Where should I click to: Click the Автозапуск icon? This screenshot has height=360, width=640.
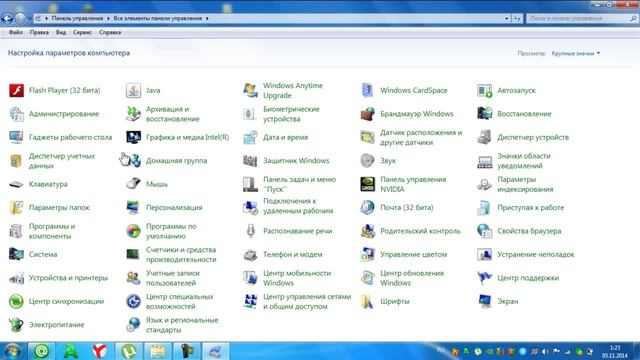pyautogui.click(x=484, y=90)
